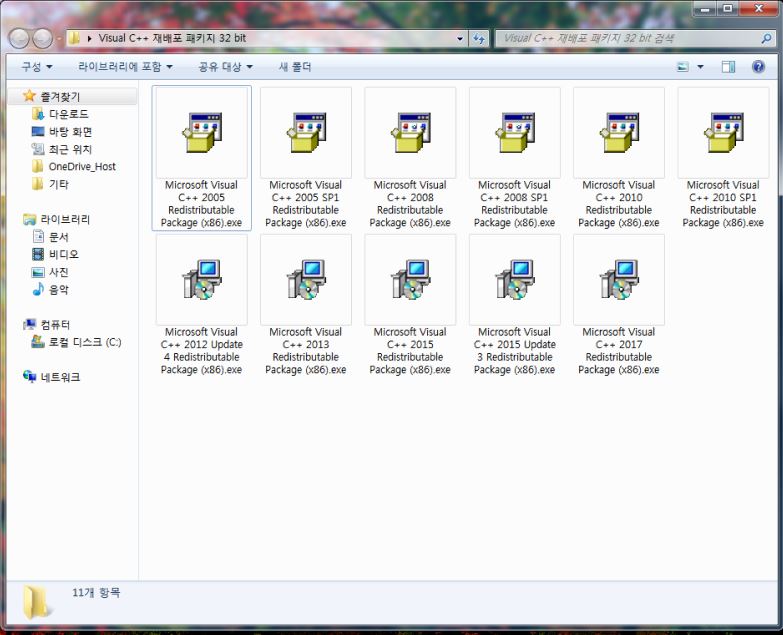Select Visual C++ 2015 Update 3 installer icon
This screenshot has height=635, width=783.
tap(515, 280)
